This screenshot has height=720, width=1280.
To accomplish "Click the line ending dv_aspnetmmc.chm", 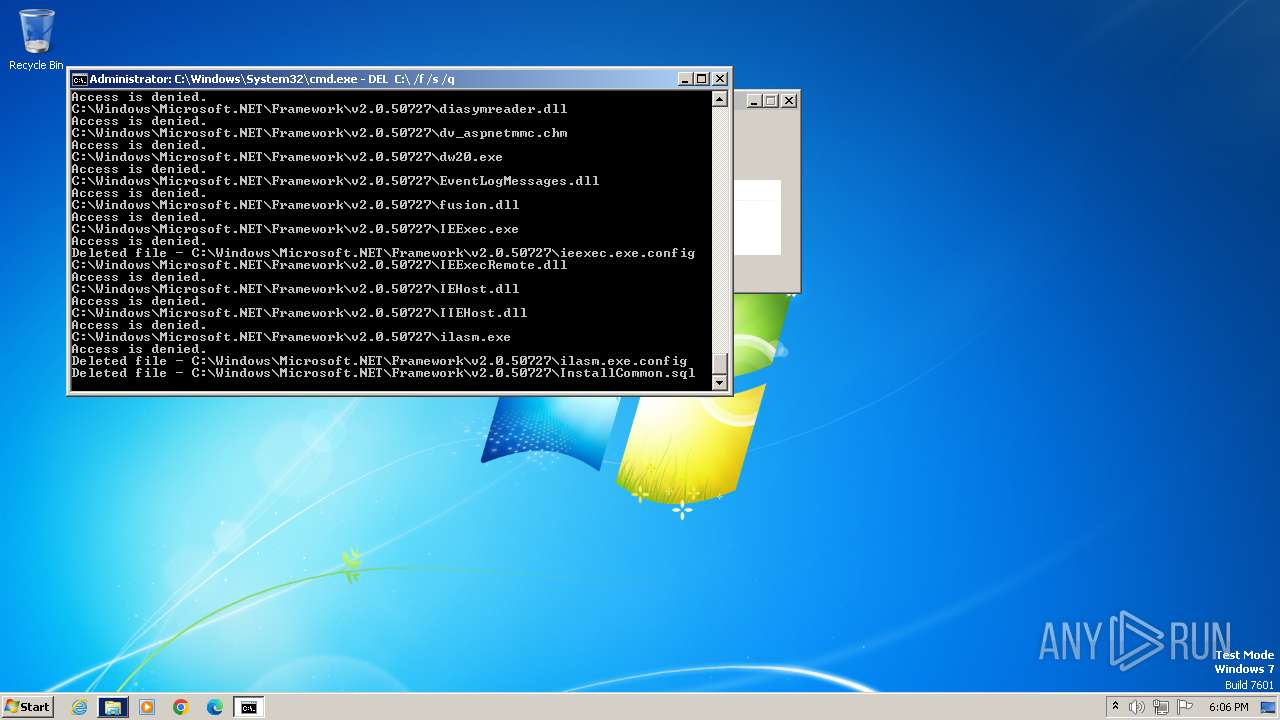I will (319, 133).
